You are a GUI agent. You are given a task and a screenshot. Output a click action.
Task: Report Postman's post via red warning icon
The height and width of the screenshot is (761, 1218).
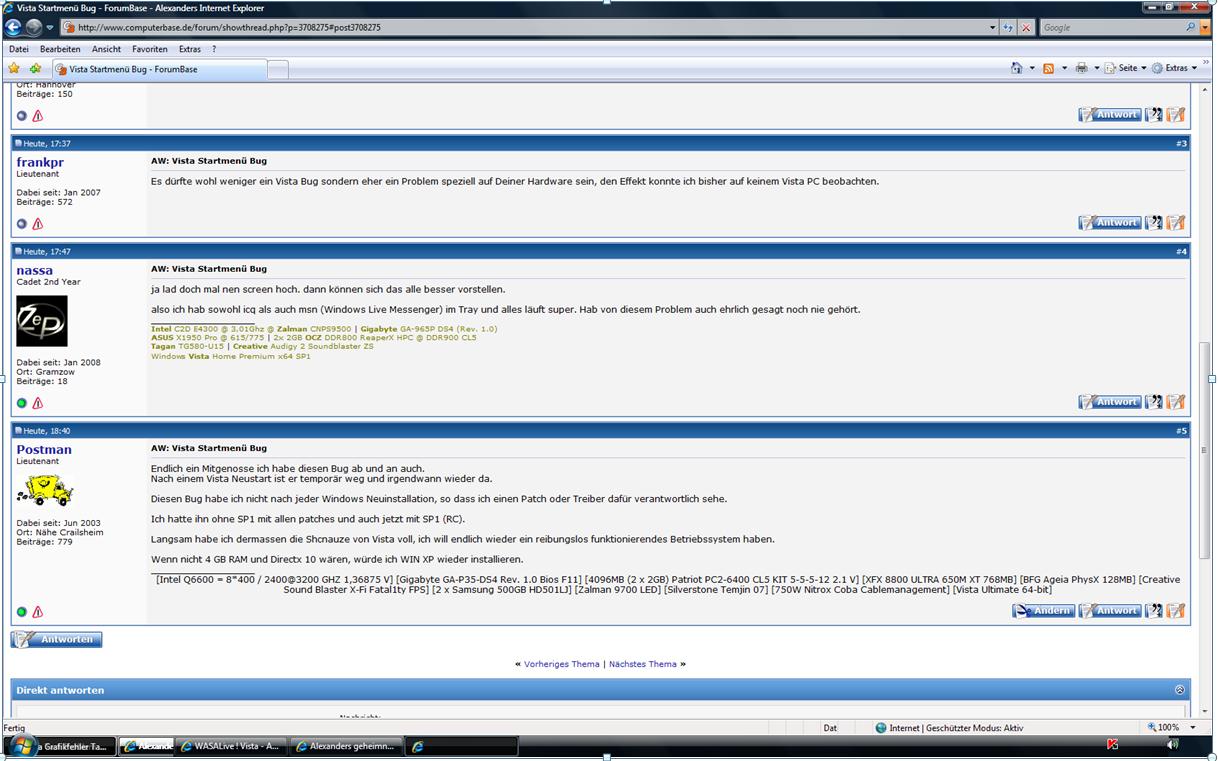(x=38, y=612)
